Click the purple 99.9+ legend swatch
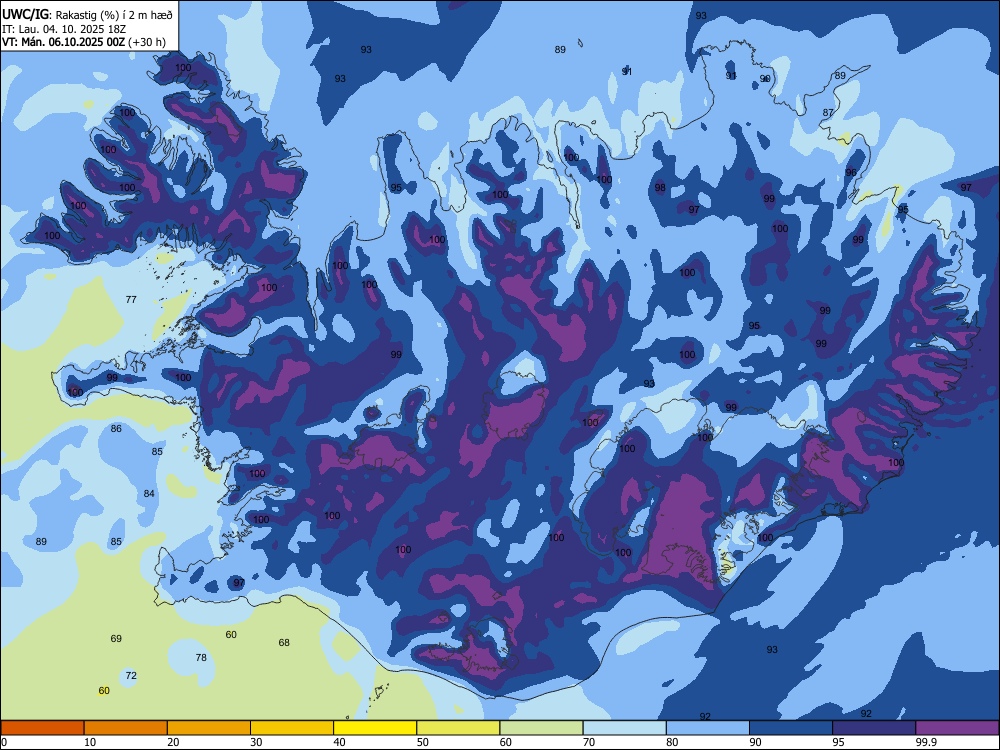 957,728
